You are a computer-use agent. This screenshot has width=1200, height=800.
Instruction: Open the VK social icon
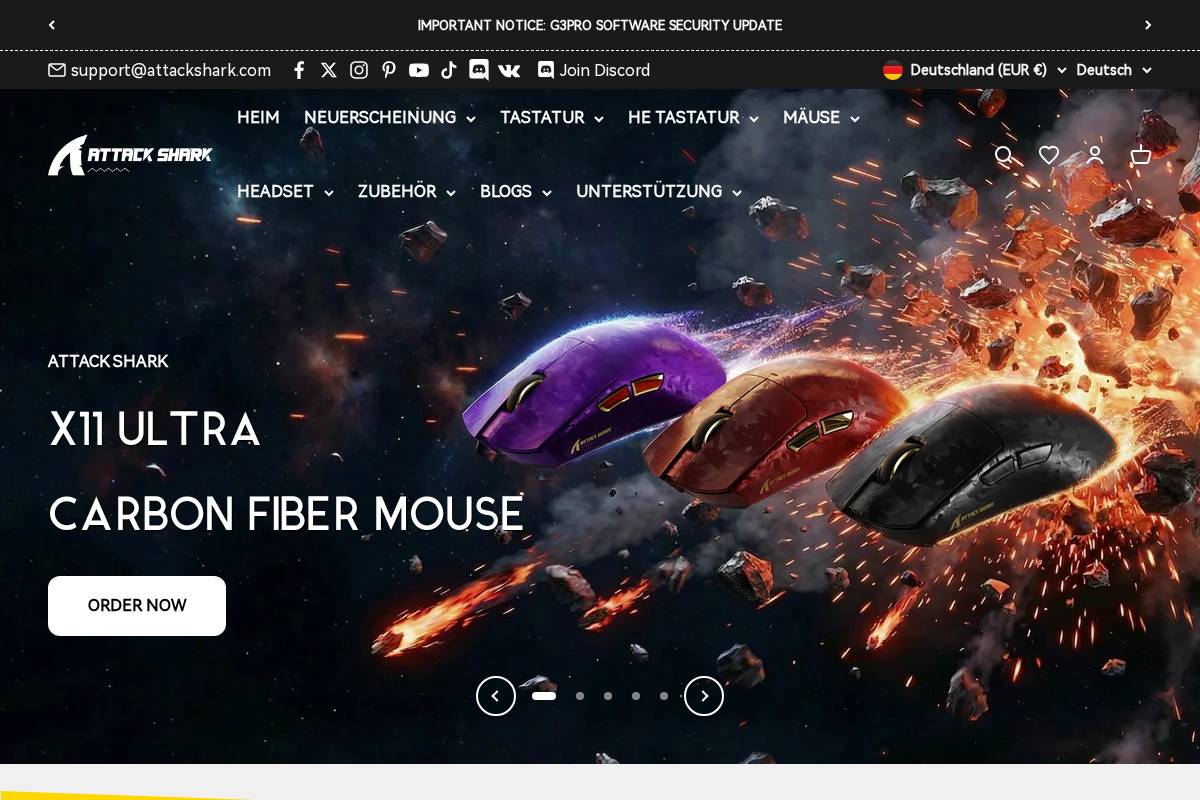click(x=509, y=70)
